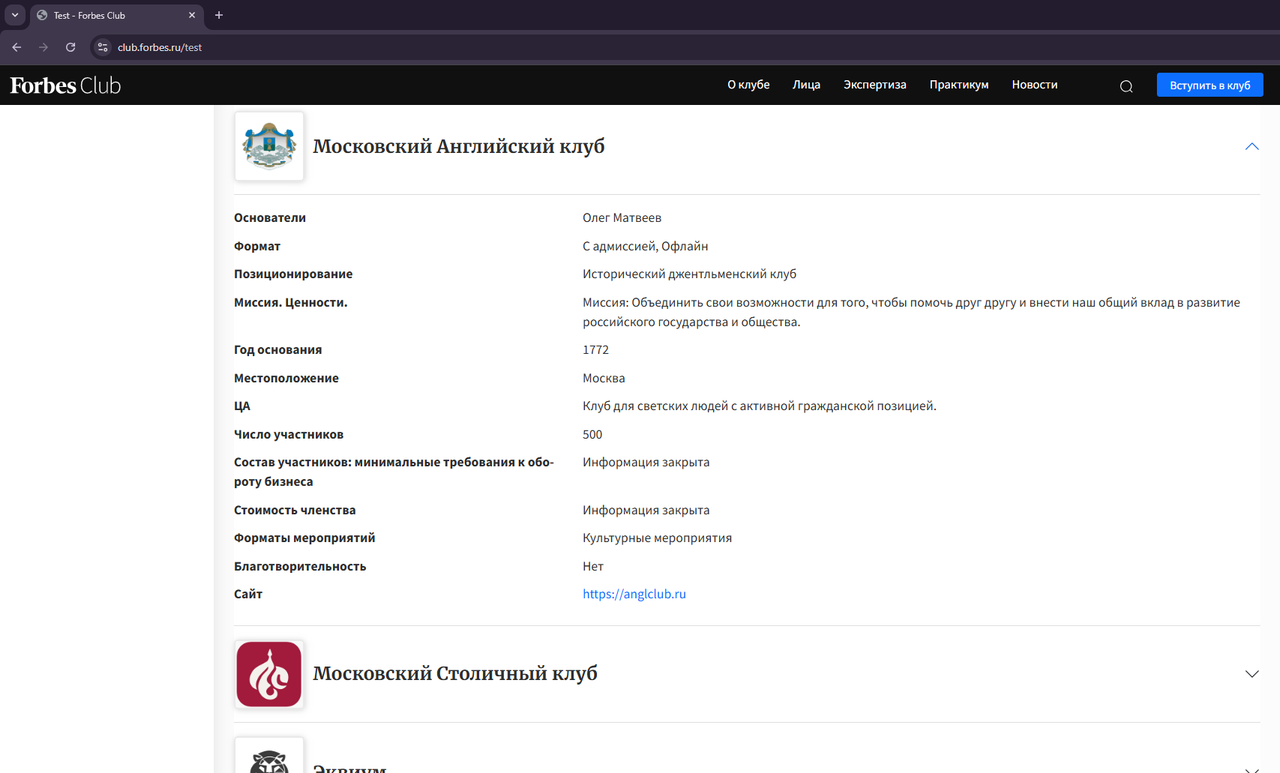Screen dimensions: 1280x773
Task: Click the location value Москва
Action: [604, 378]
